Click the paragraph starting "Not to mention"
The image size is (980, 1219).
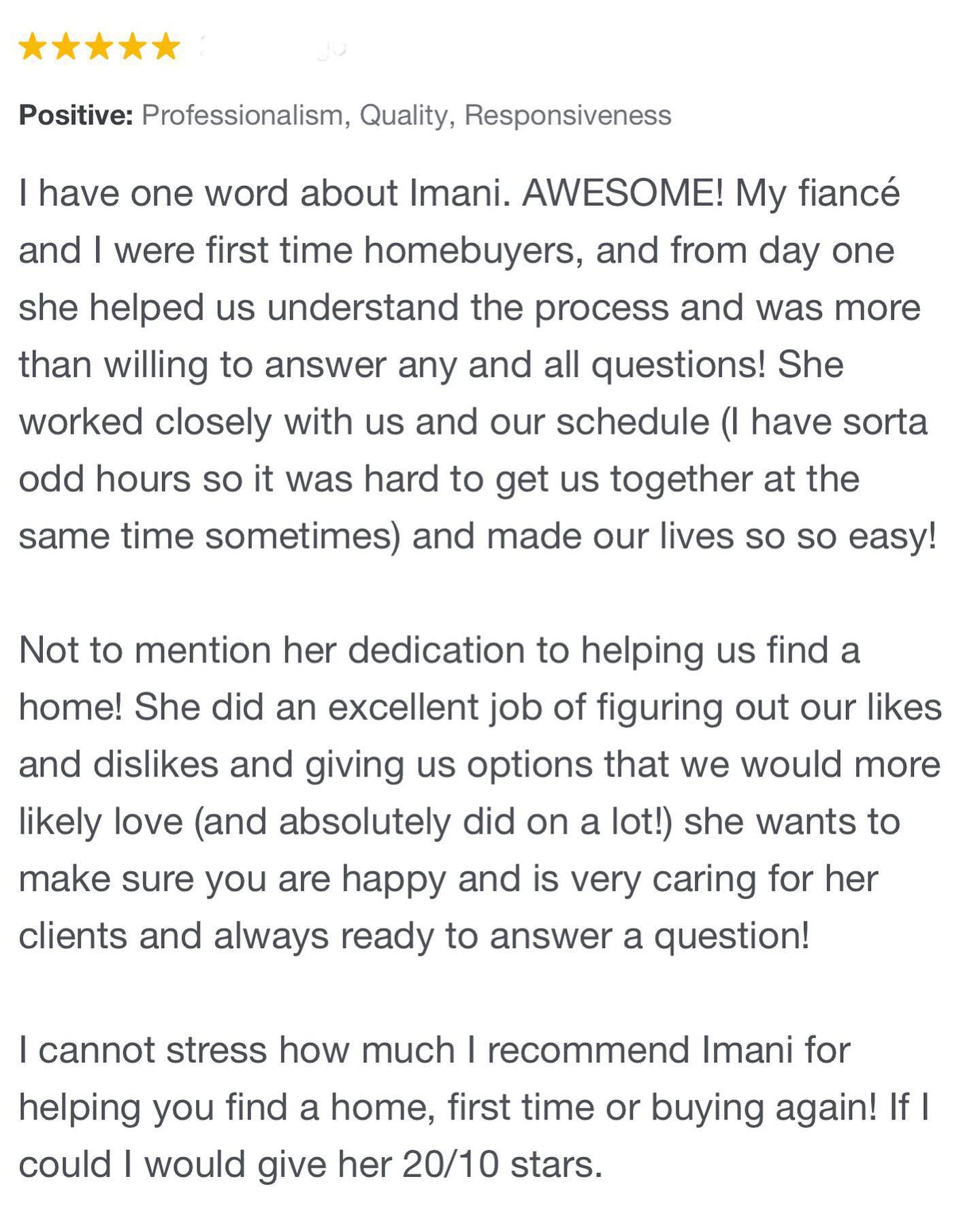point(480,792)
